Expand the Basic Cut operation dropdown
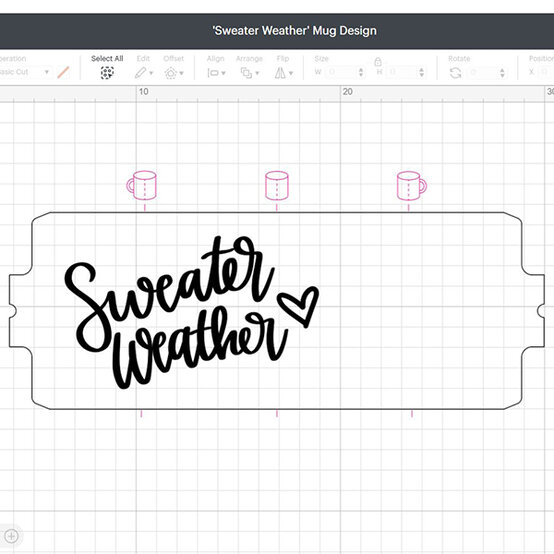Viewport: 554px width, 554px height. (46, 72)
